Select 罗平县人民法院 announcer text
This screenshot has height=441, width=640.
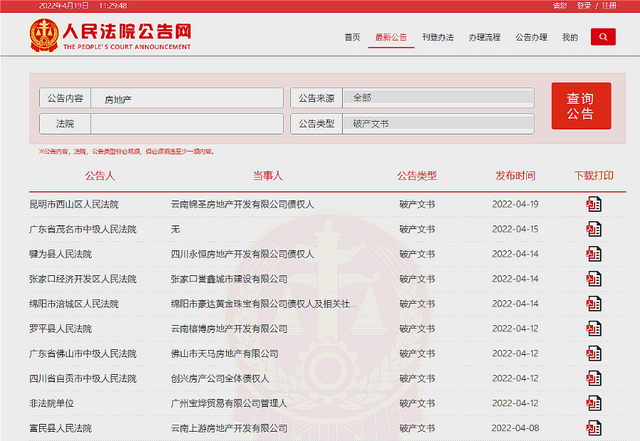pyautogui.click(x=60, y=329)
